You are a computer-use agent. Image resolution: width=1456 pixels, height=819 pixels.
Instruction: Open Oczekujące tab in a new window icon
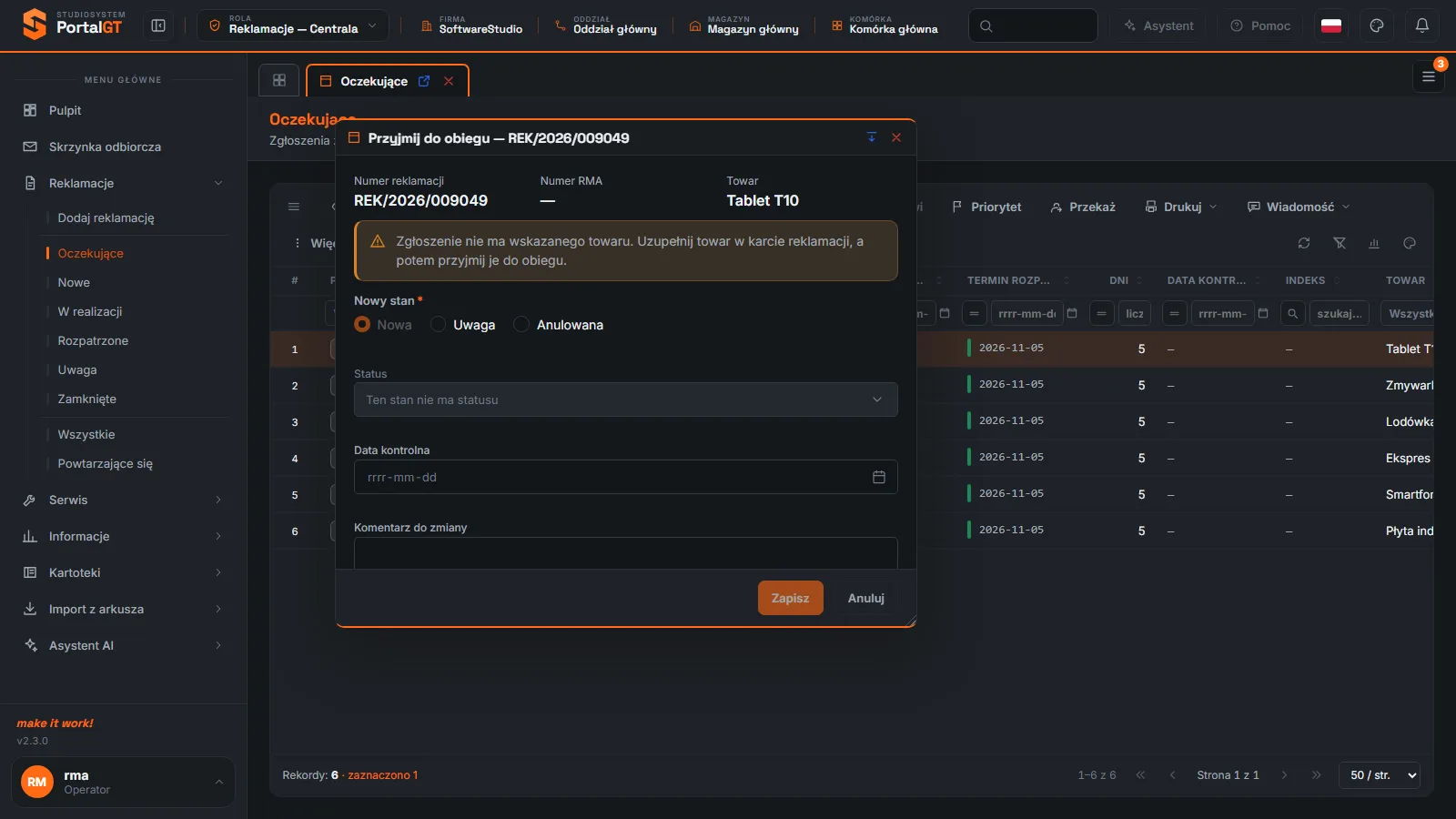424,81
